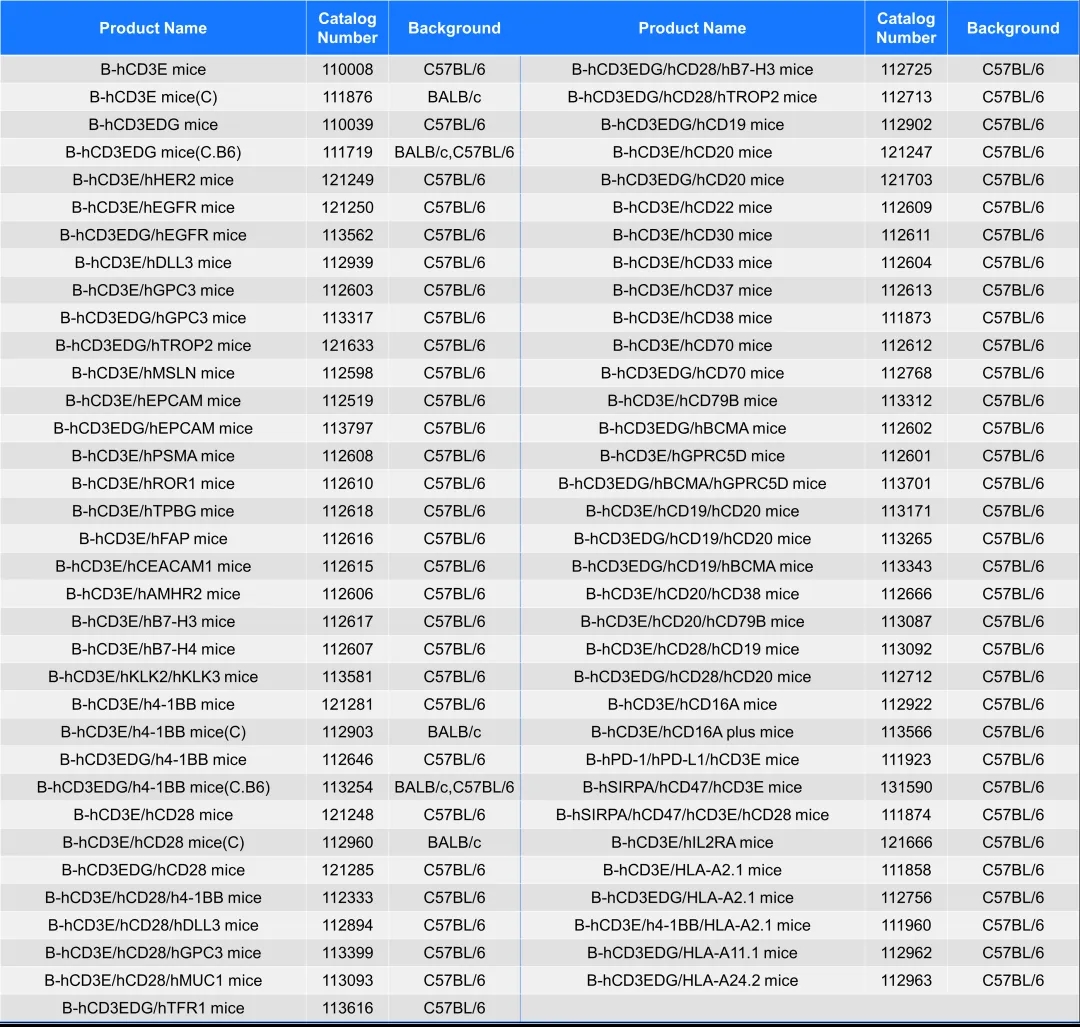This screenshot has height=1027, width=1080.
Task: Open the B-hPD-1/hPD-L1/hCD3E mice product
Action: tap(692, 760)
